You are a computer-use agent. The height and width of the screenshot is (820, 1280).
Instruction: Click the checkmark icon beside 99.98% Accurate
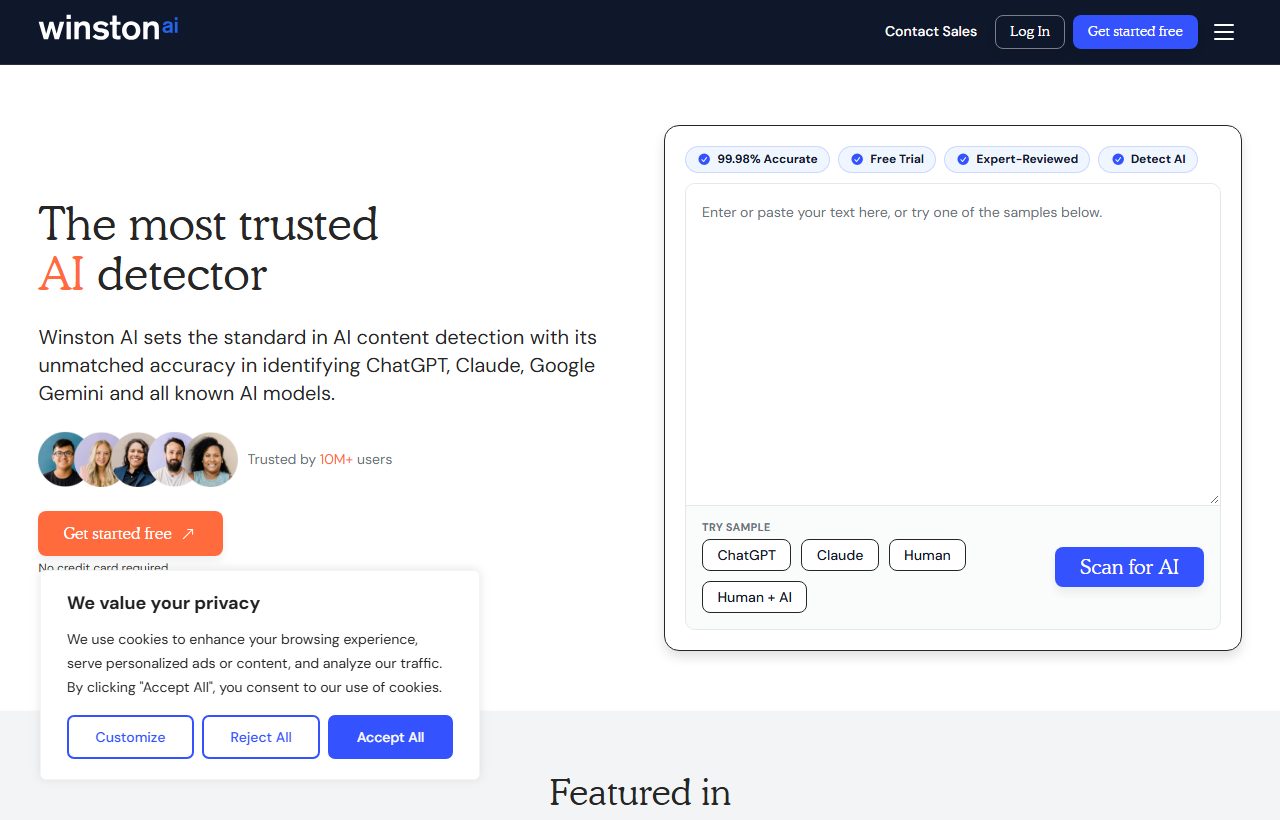coord(704,159)
